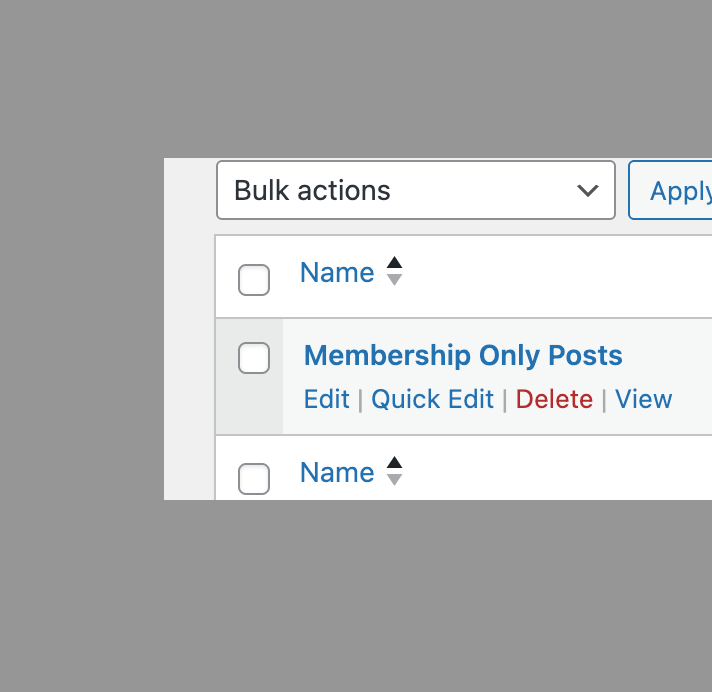Open the Membership Only Posts category

(463, 355)
